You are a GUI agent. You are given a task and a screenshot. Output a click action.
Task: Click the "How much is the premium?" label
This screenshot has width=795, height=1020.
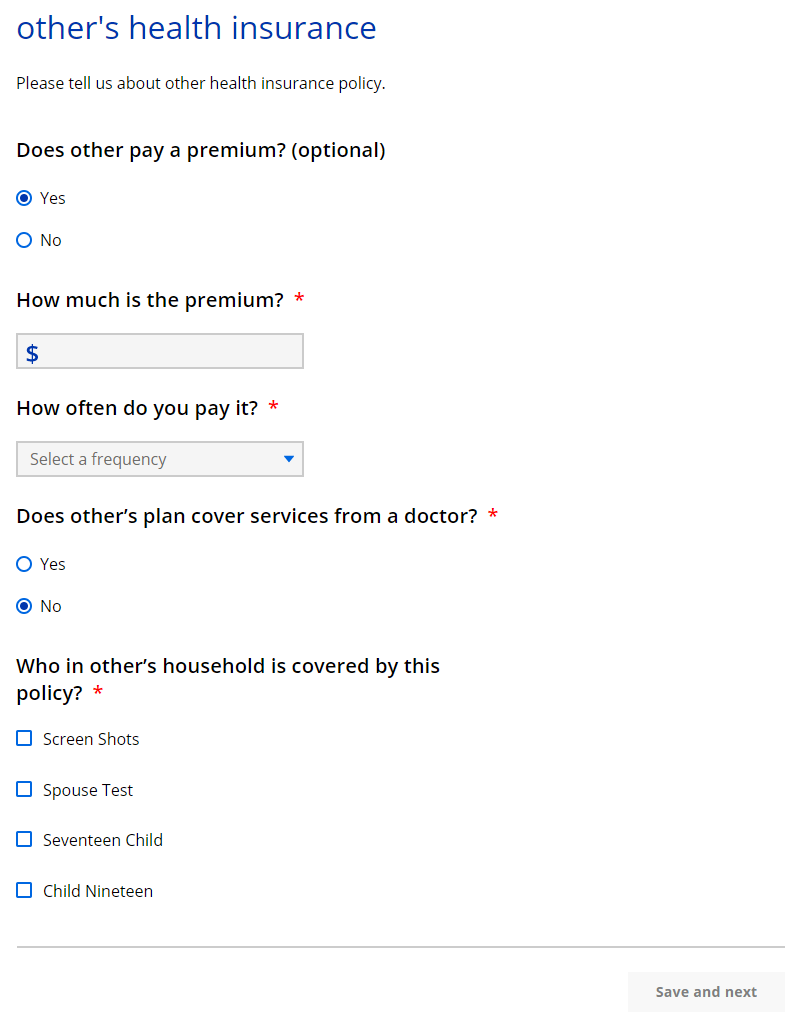(150, 300)
